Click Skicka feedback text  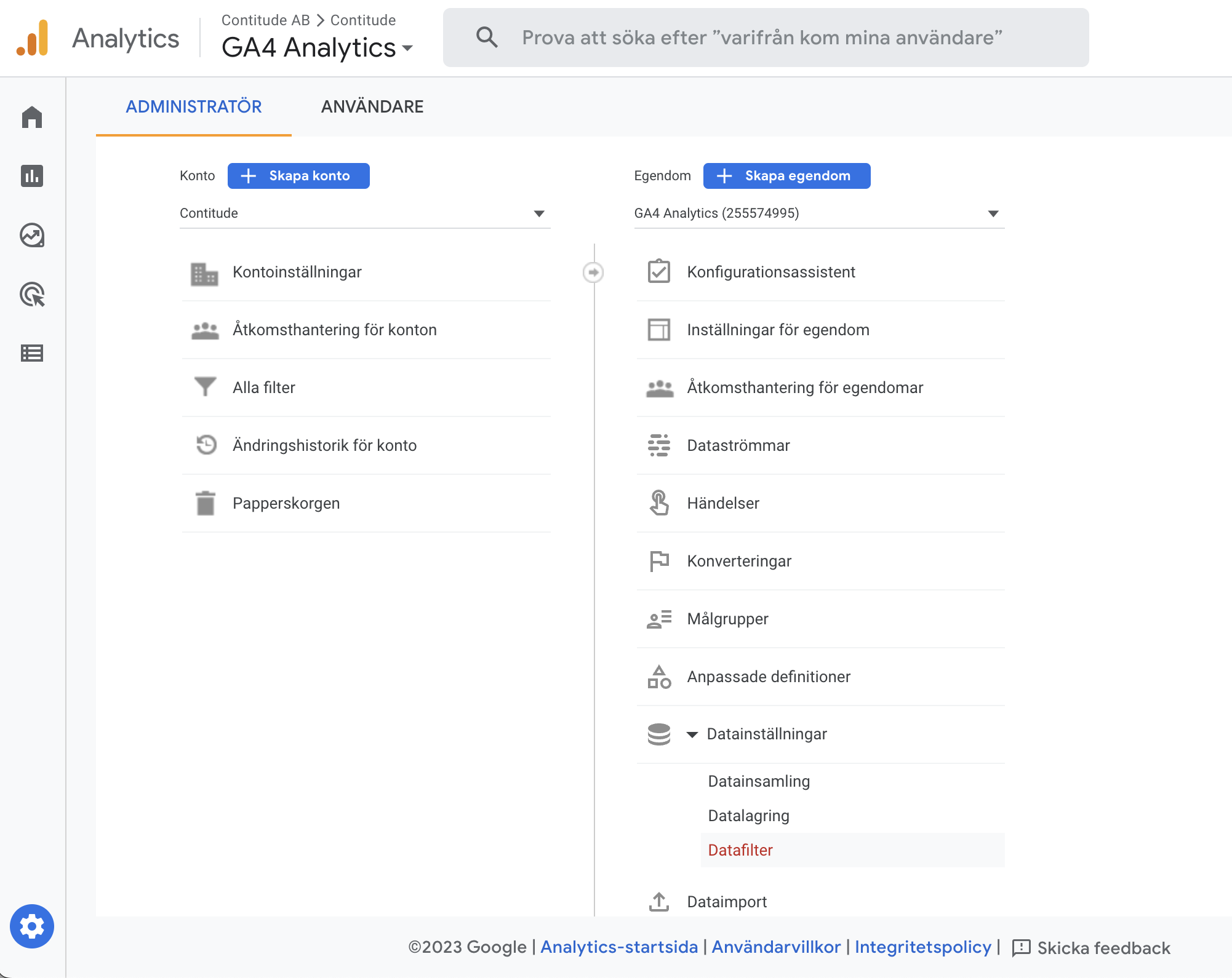[1104, 948]
